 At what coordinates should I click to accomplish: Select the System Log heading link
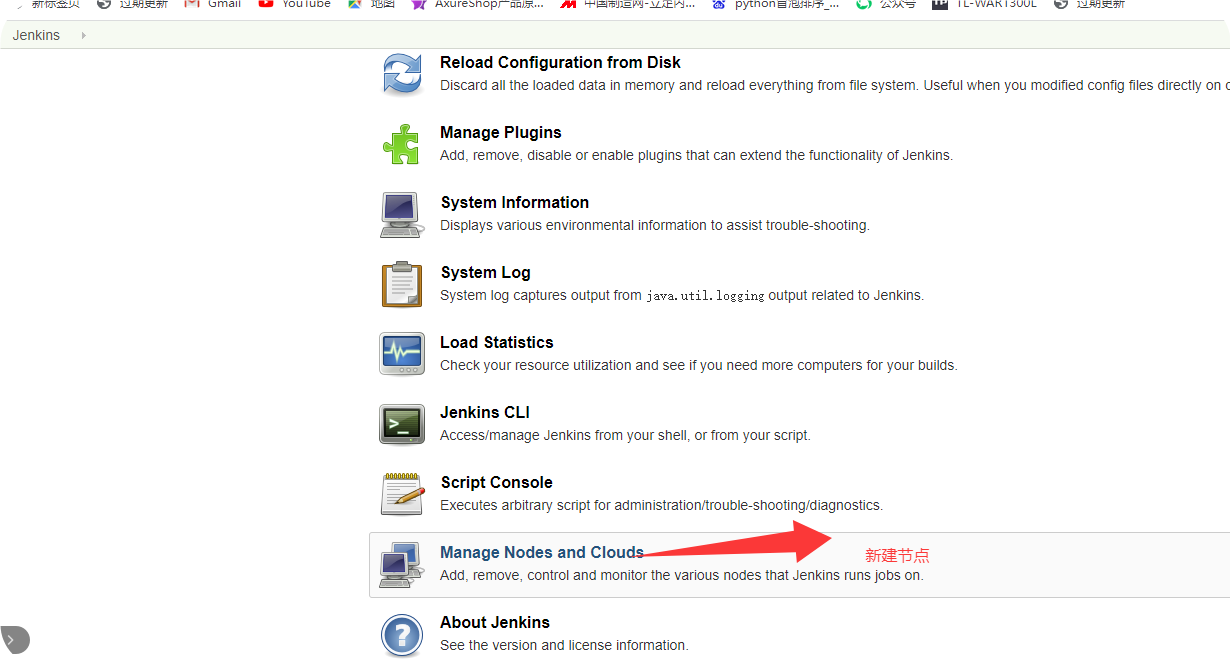pos(486,272)
